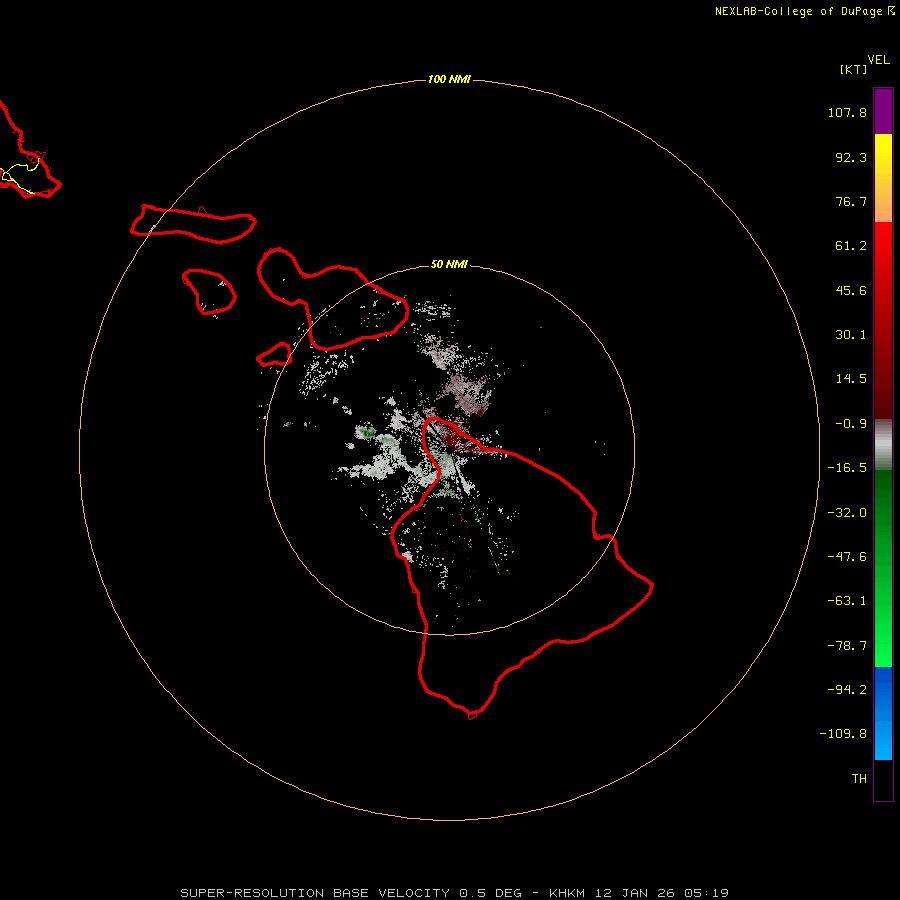The height and width of the screenshot is (900, 900).
Task: Click the Super-Resolution Base Velocity caption text
Action: [455, 893]
